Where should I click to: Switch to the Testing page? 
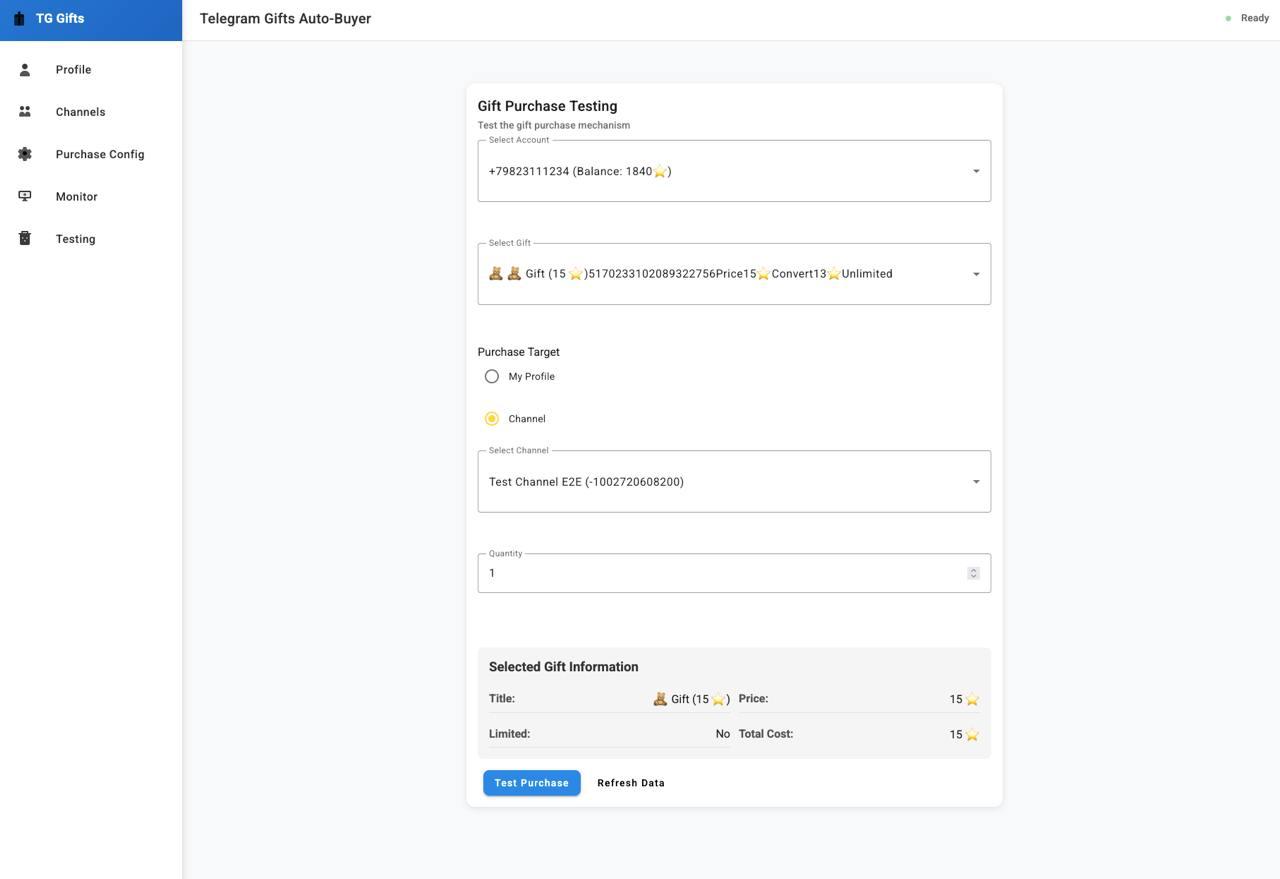91,238
